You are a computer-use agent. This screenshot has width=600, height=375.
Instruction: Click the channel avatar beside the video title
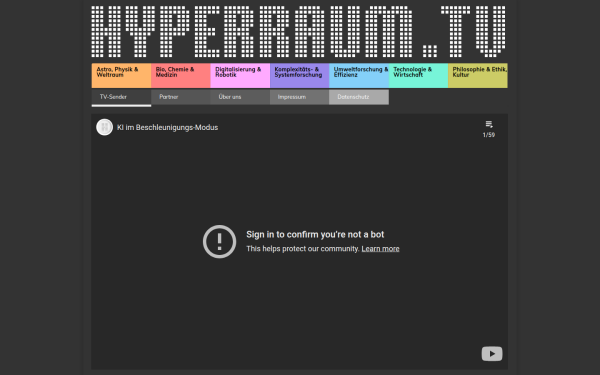(x=104, y=127)
